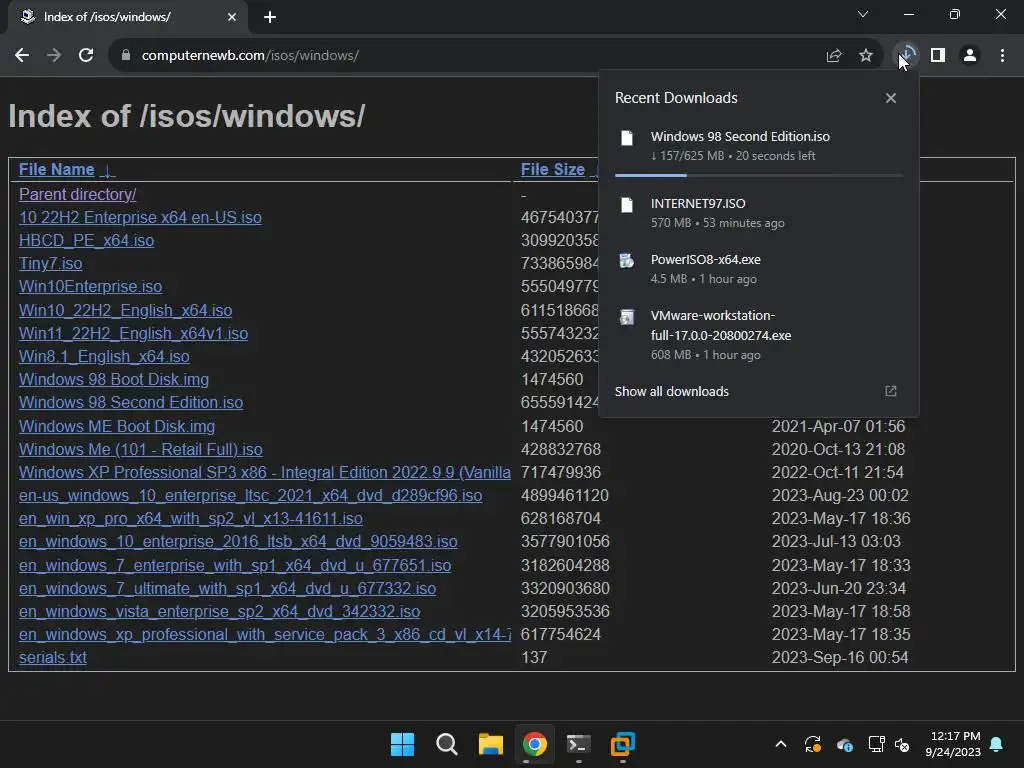1024x768 pixels.
Task: Download HBCD_PE_x64.iso
Action: [86, 240]
